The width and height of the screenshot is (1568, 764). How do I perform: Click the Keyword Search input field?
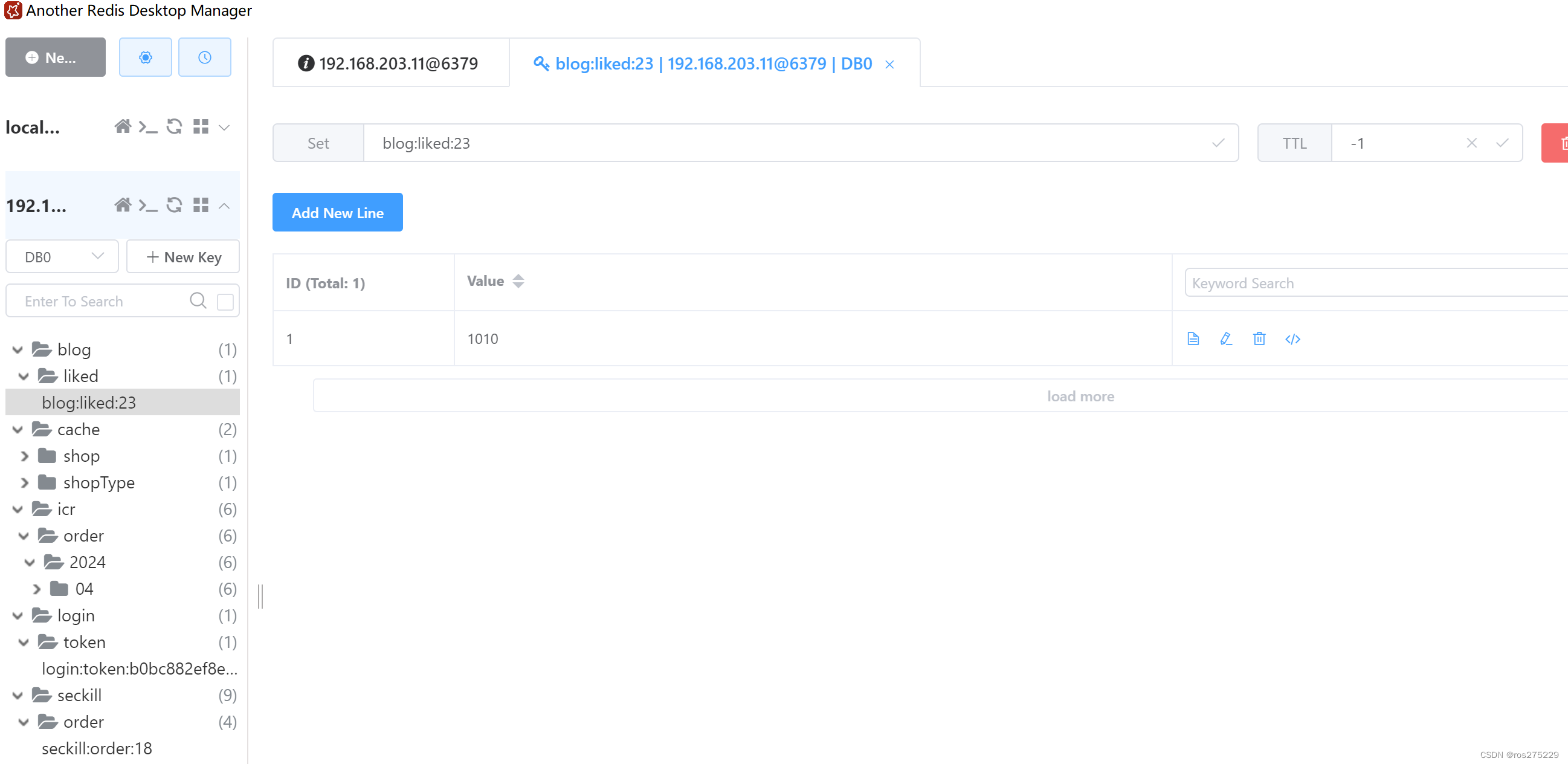coord(1370,283)
